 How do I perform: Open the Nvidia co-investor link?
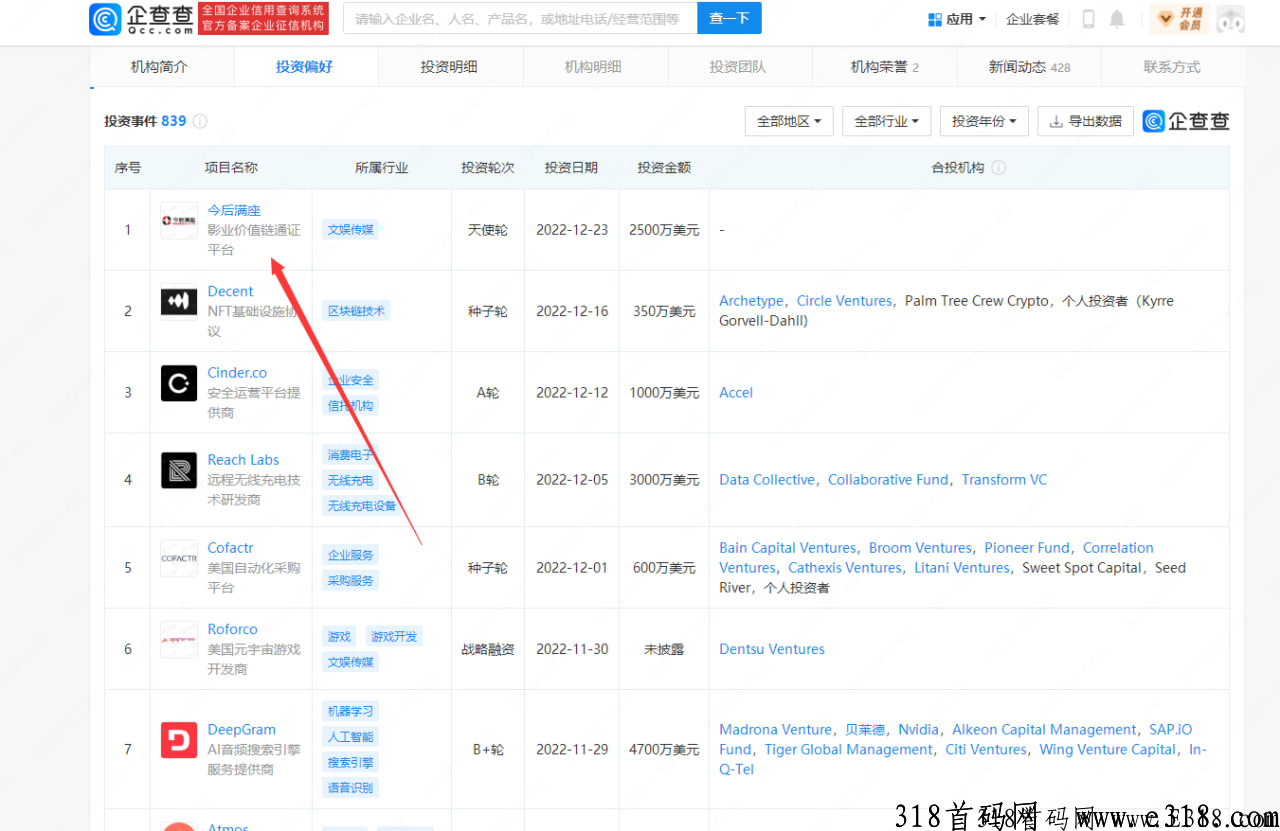tap(918, 730)
